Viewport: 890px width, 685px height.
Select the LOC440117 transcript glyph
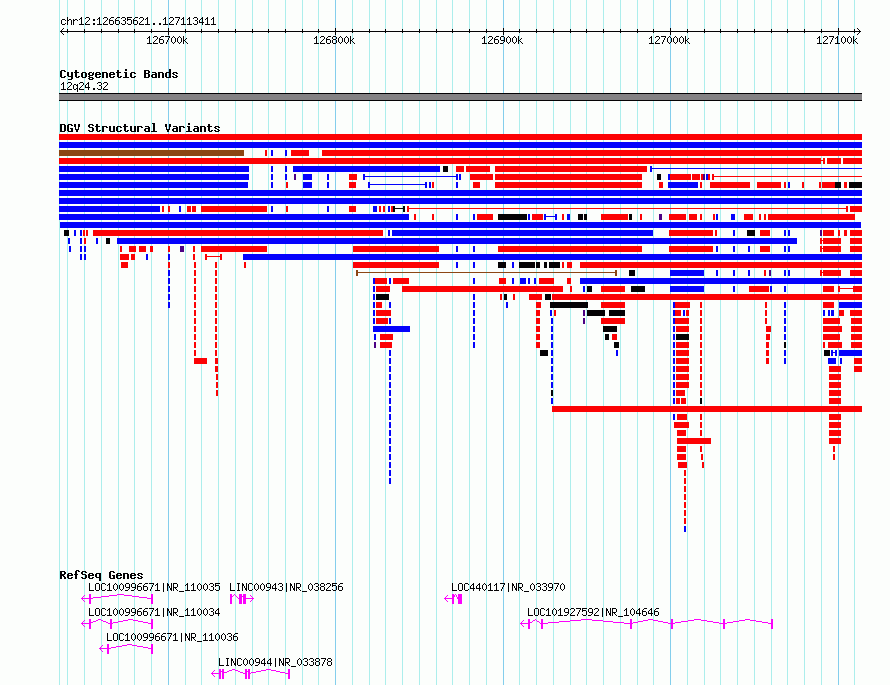[x=453, y=599]
